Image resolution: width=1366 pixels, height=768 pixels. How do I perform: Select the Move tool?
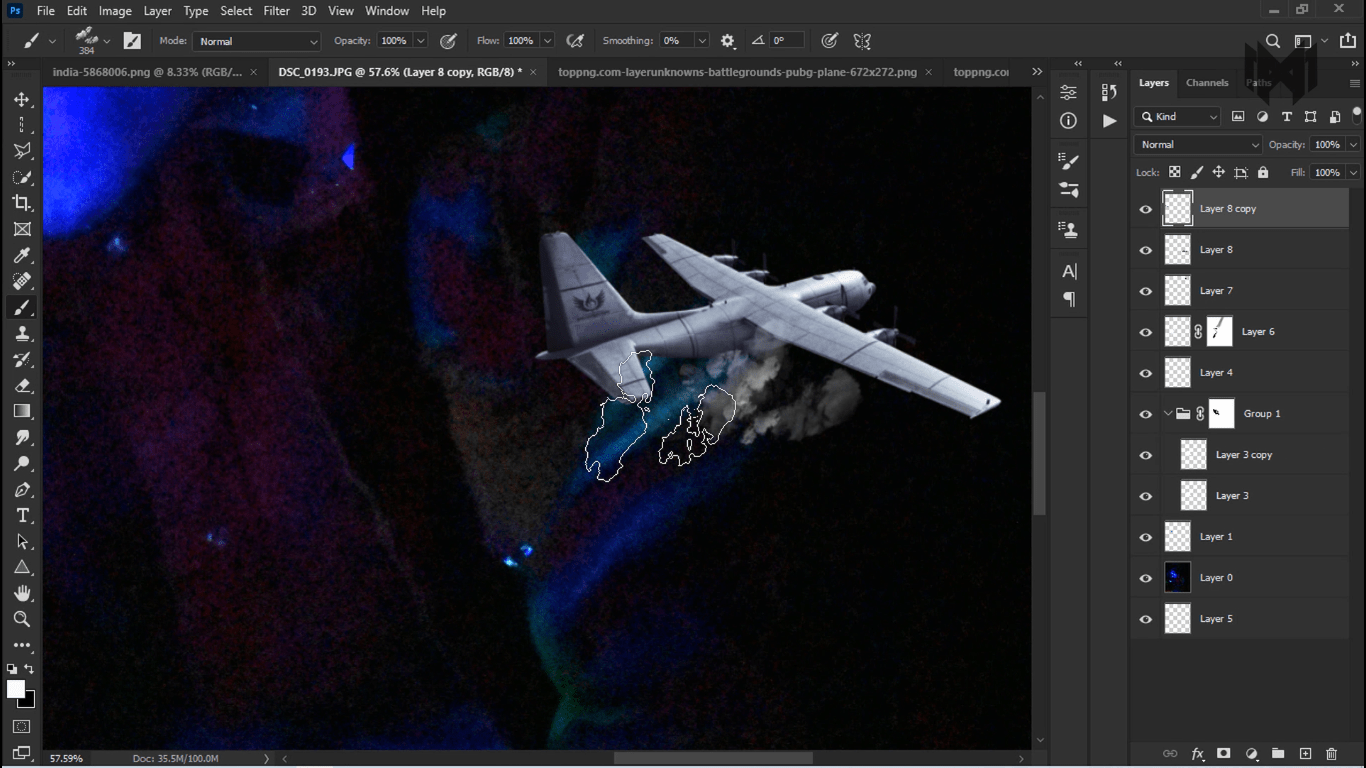(x=22, y=100)
